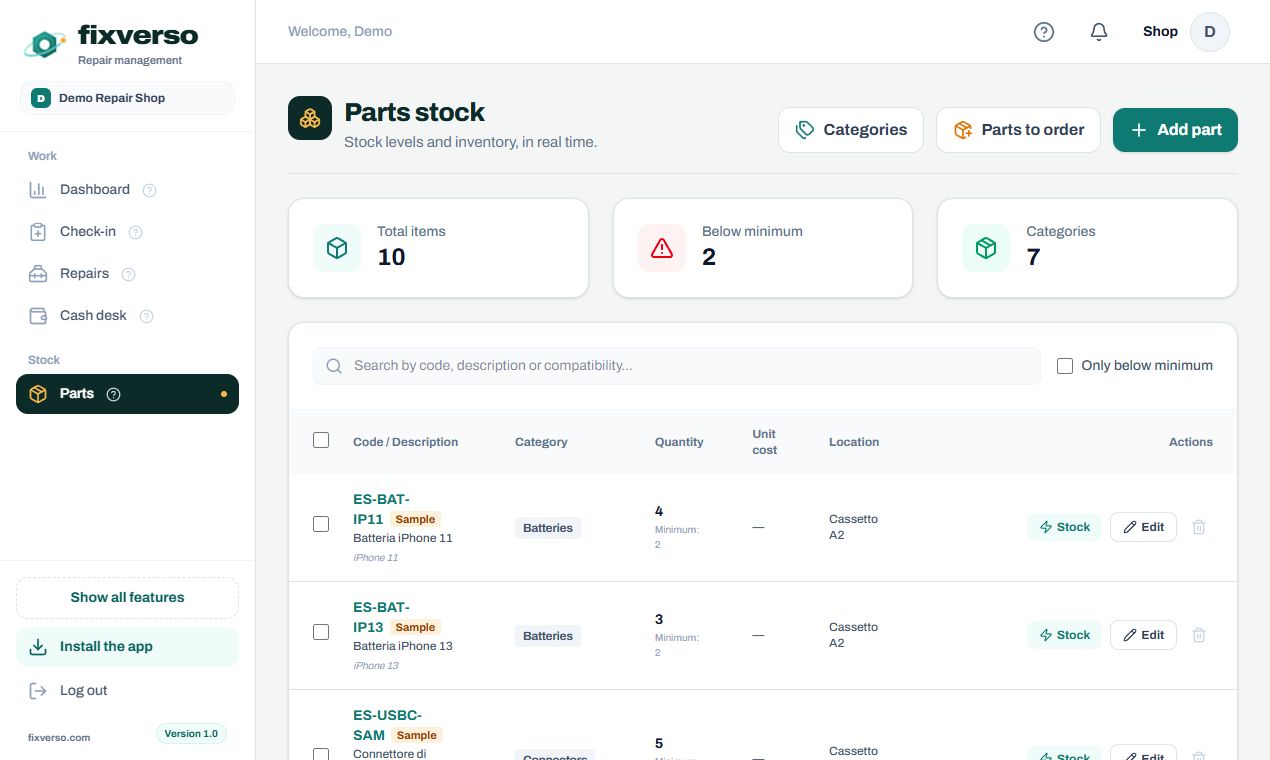Open Parts to order

[1018, 130]
